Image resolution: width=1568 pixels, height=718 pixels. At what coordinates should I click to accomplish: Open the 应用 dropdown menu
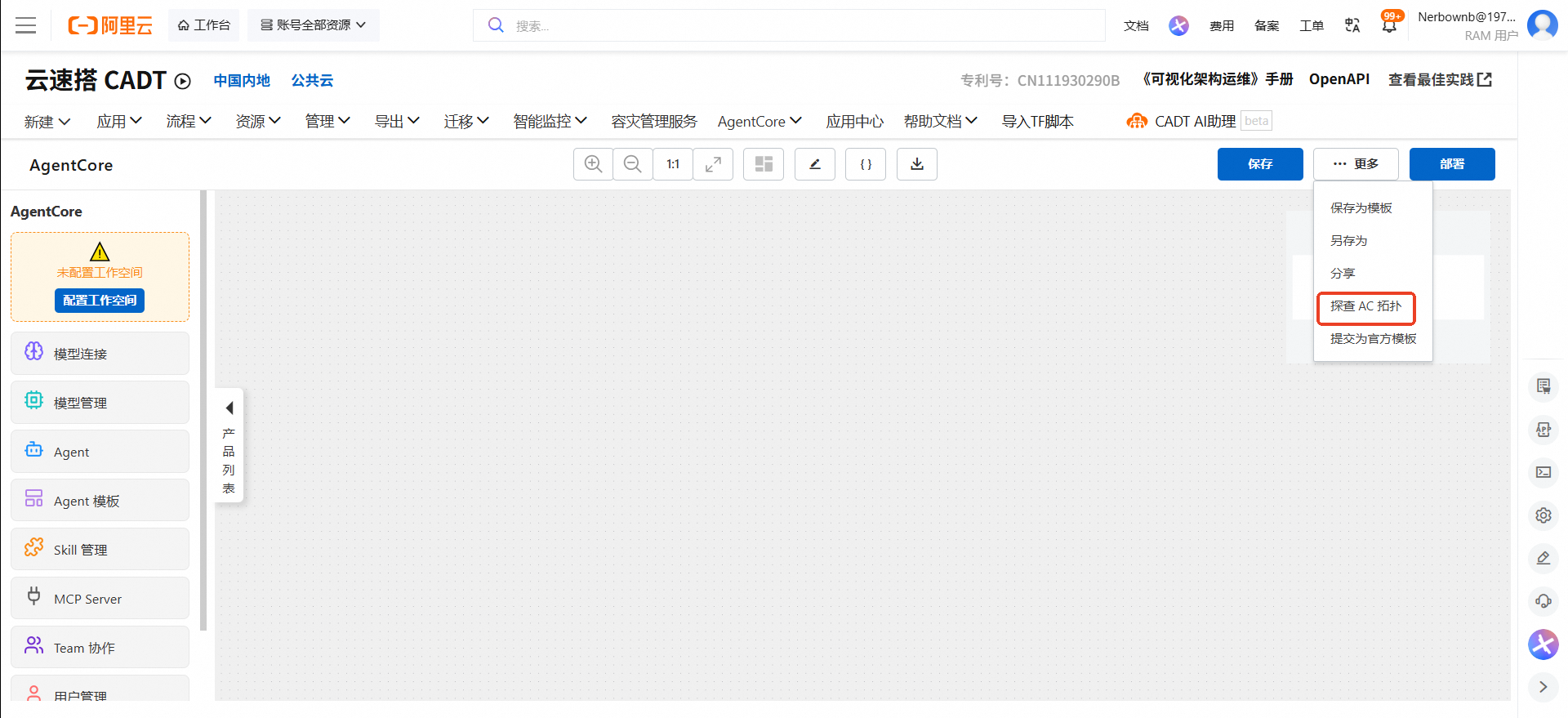point(119,122)
